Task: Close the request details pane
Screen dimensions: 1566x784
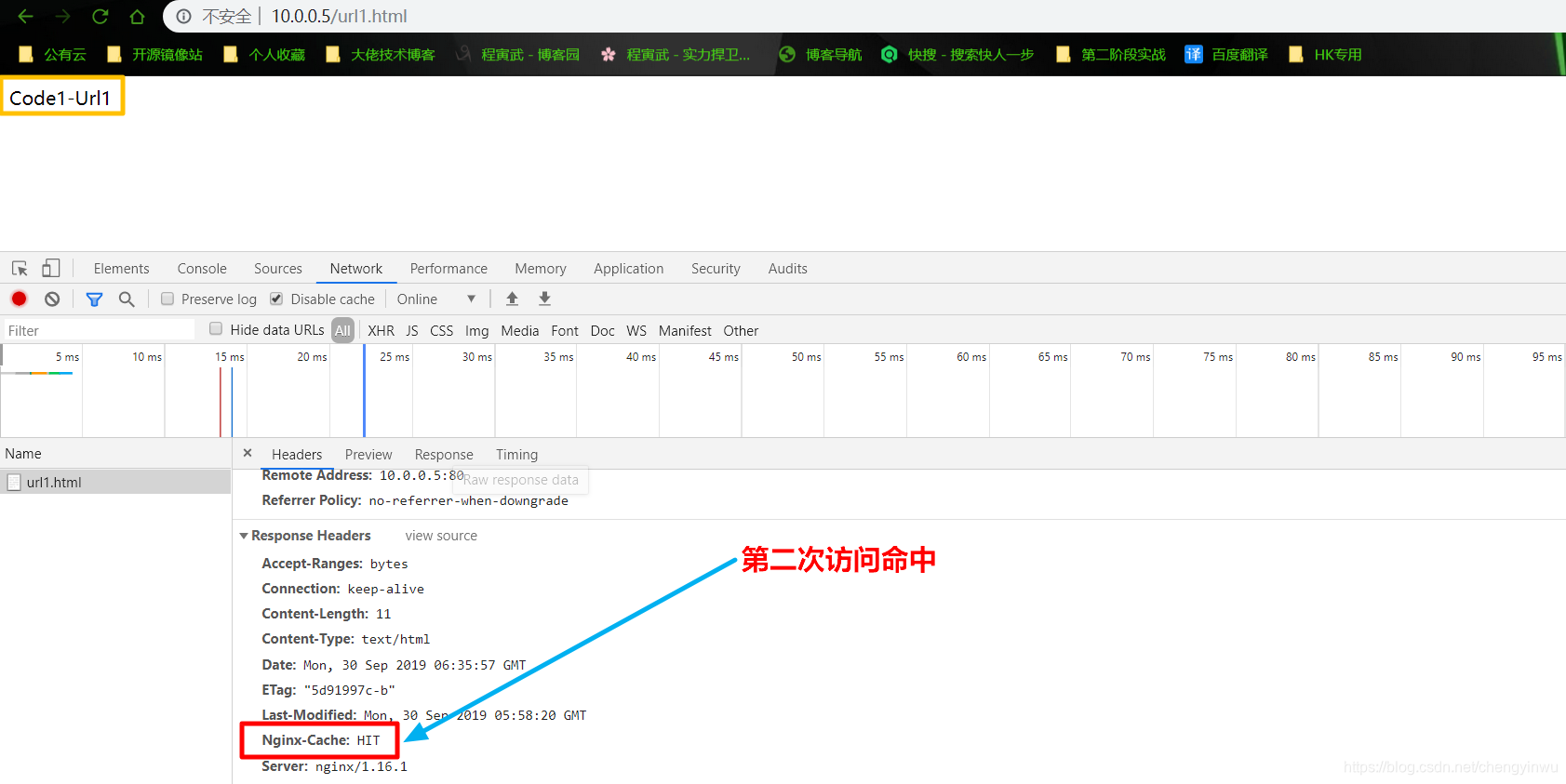Action: (x=248, y=453)
